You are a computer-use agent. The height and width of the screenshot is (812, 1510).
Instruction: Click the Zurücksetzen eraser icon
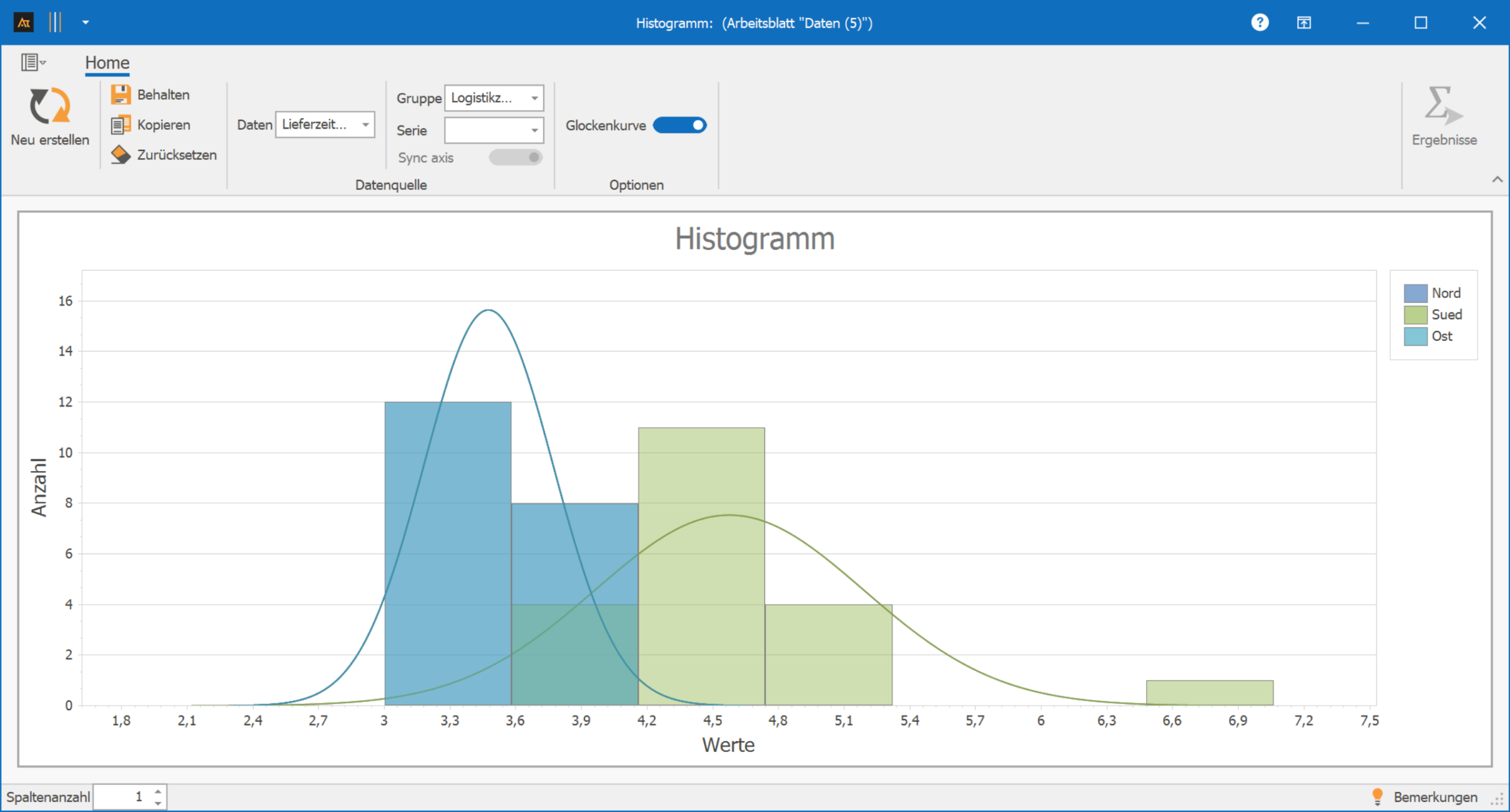pos(120,155)
